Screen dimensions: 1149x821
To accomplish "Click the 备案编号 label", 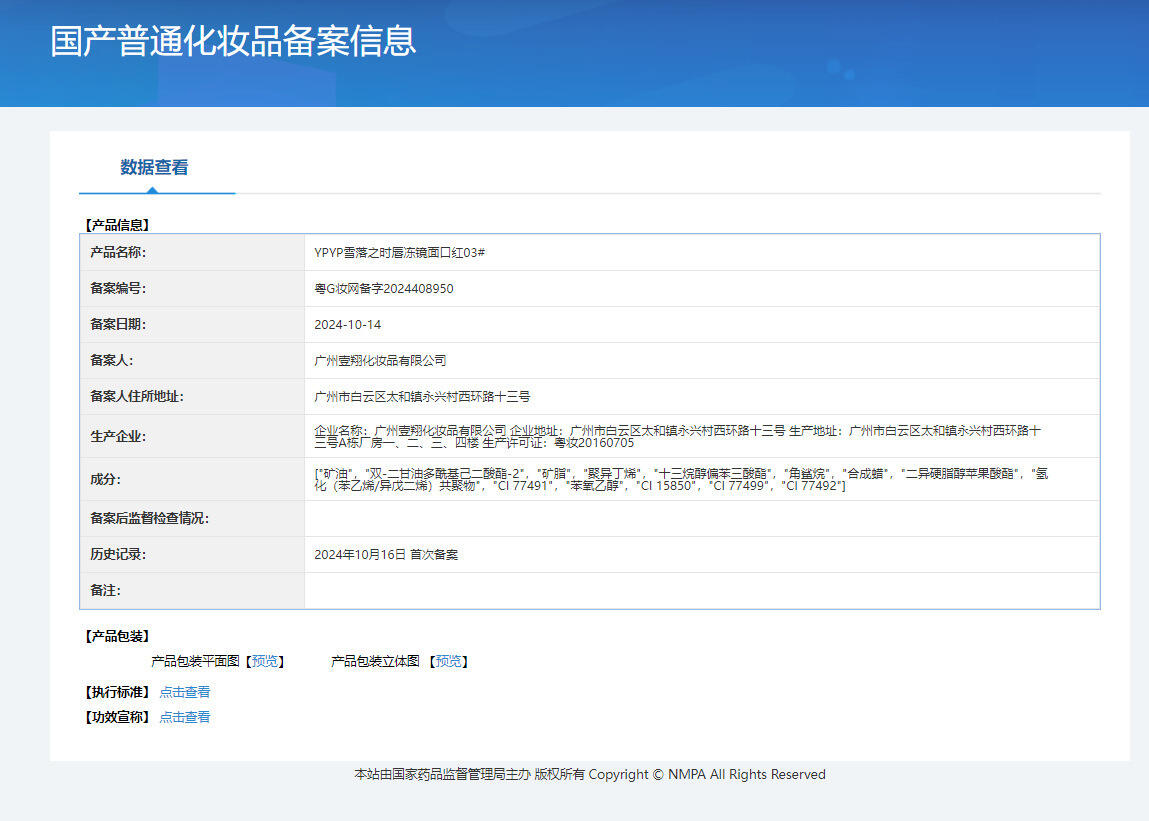I will click(x=118, y=288).
